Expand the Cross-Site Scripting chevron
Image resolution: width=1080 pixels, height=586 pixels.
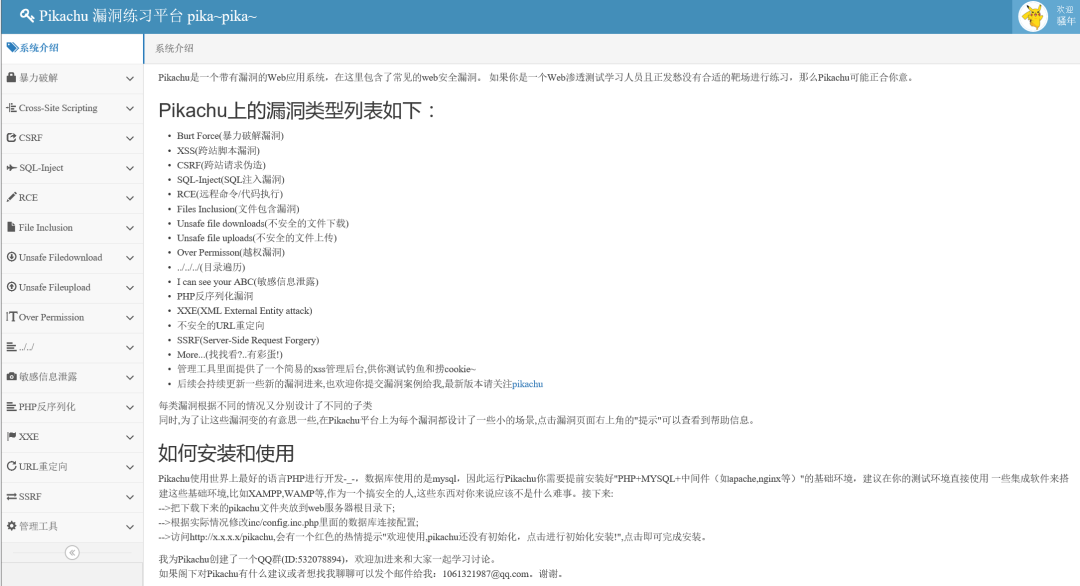(x=129, y=109)
